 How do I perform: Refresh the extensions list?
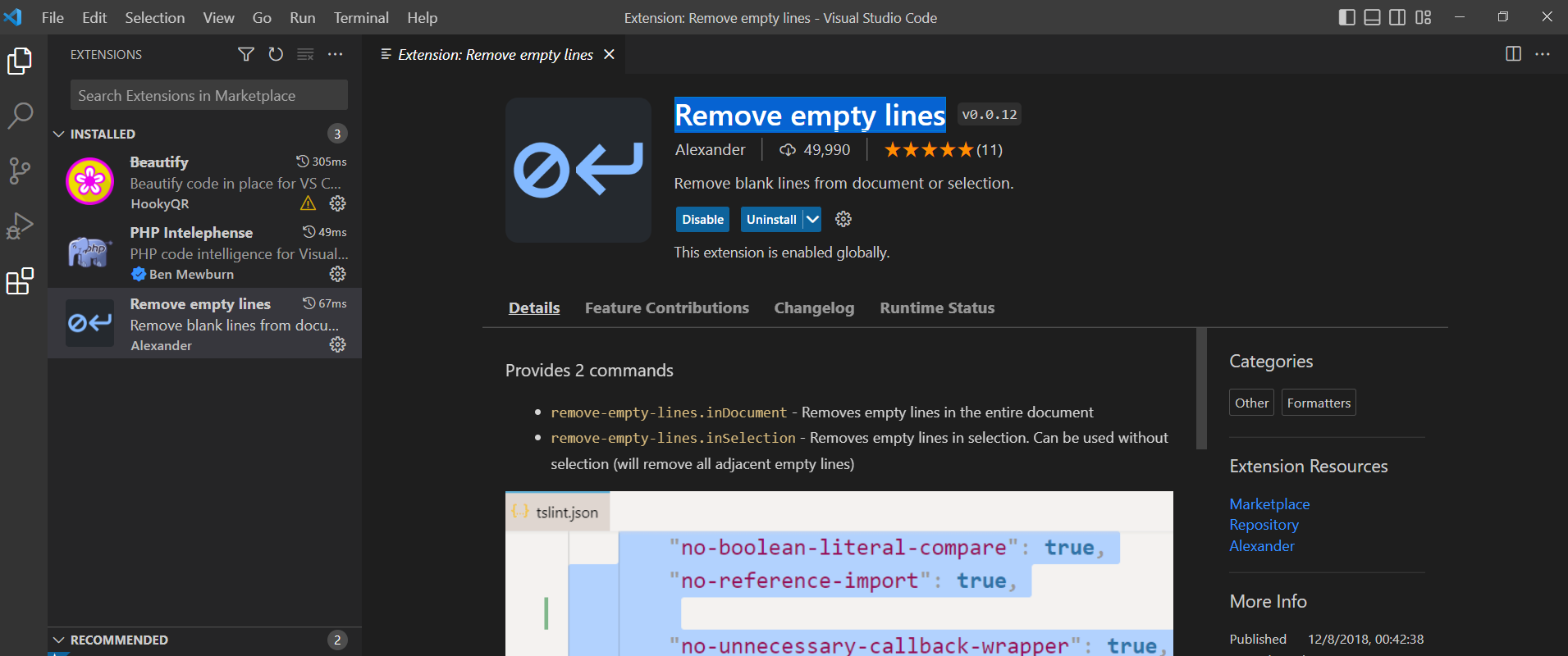276,54
